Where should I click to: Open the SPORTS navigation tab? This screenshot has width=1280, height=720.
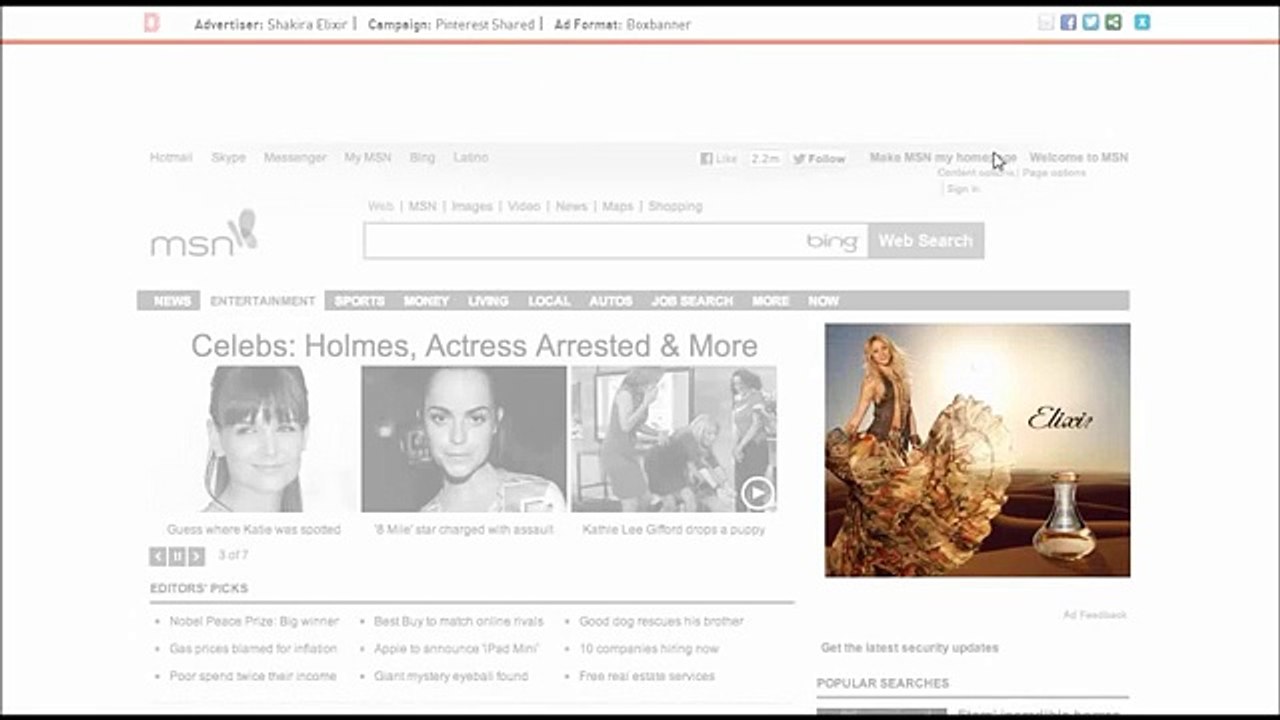coord(360,301)
